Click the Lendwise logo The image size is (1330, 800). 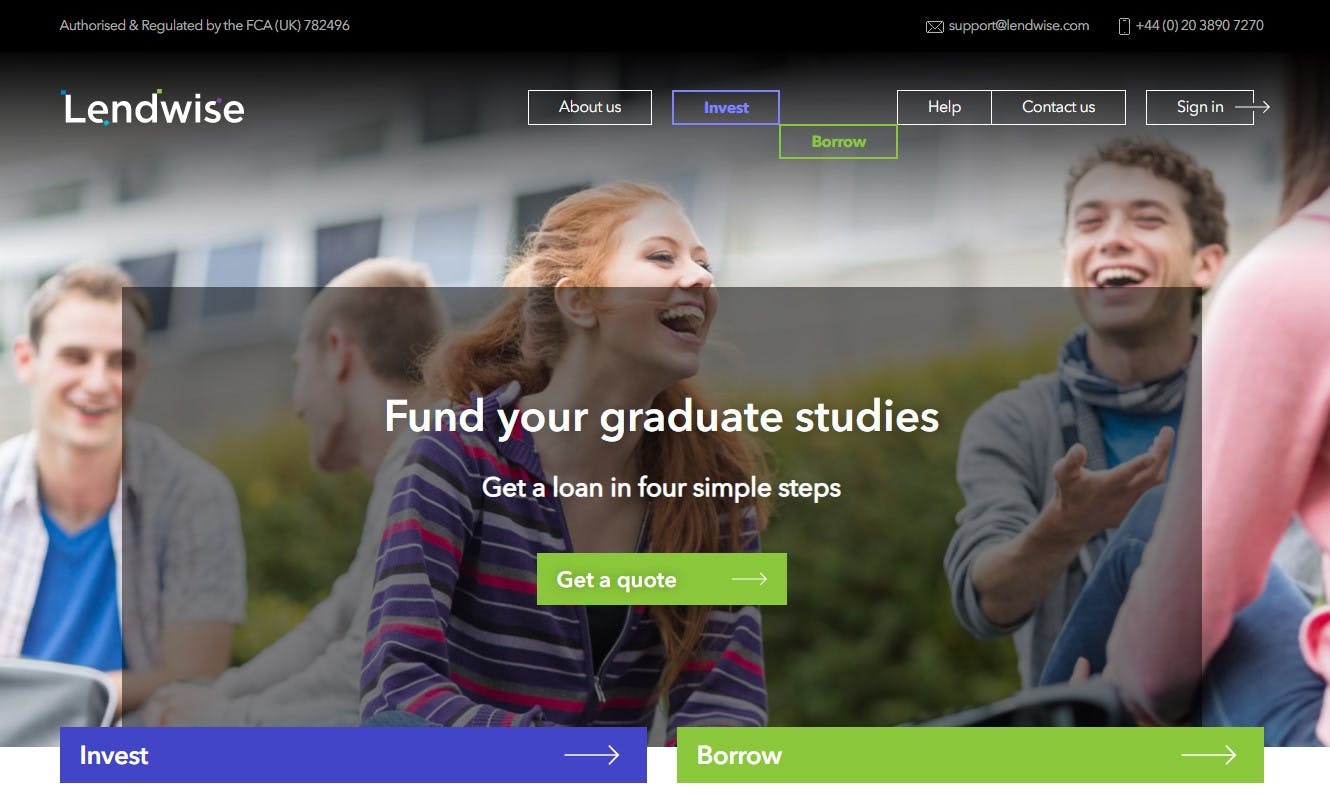(x=152, y=108)
